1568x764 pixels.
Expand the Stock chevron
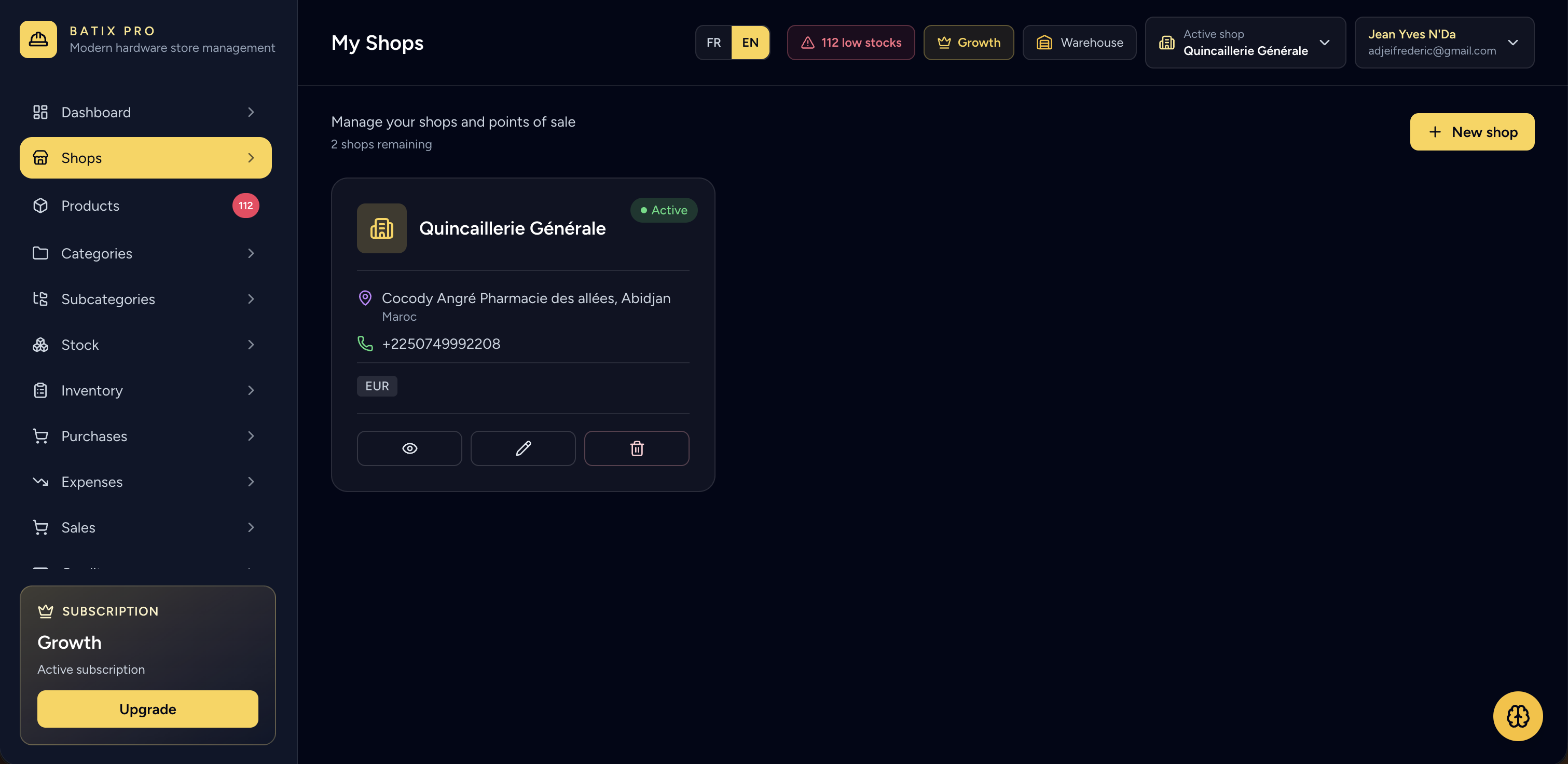coord(251,345)
